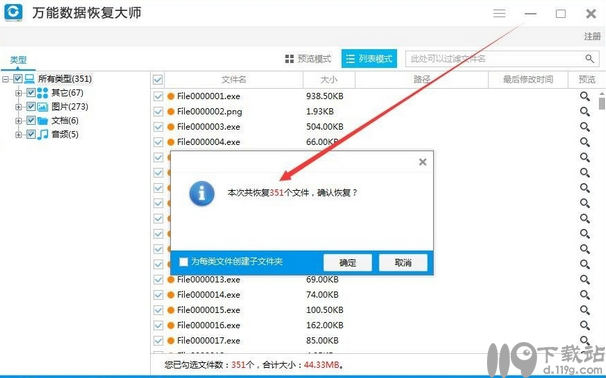Click the 取消 button
606x378 pixels.
[x=403, y=263]
